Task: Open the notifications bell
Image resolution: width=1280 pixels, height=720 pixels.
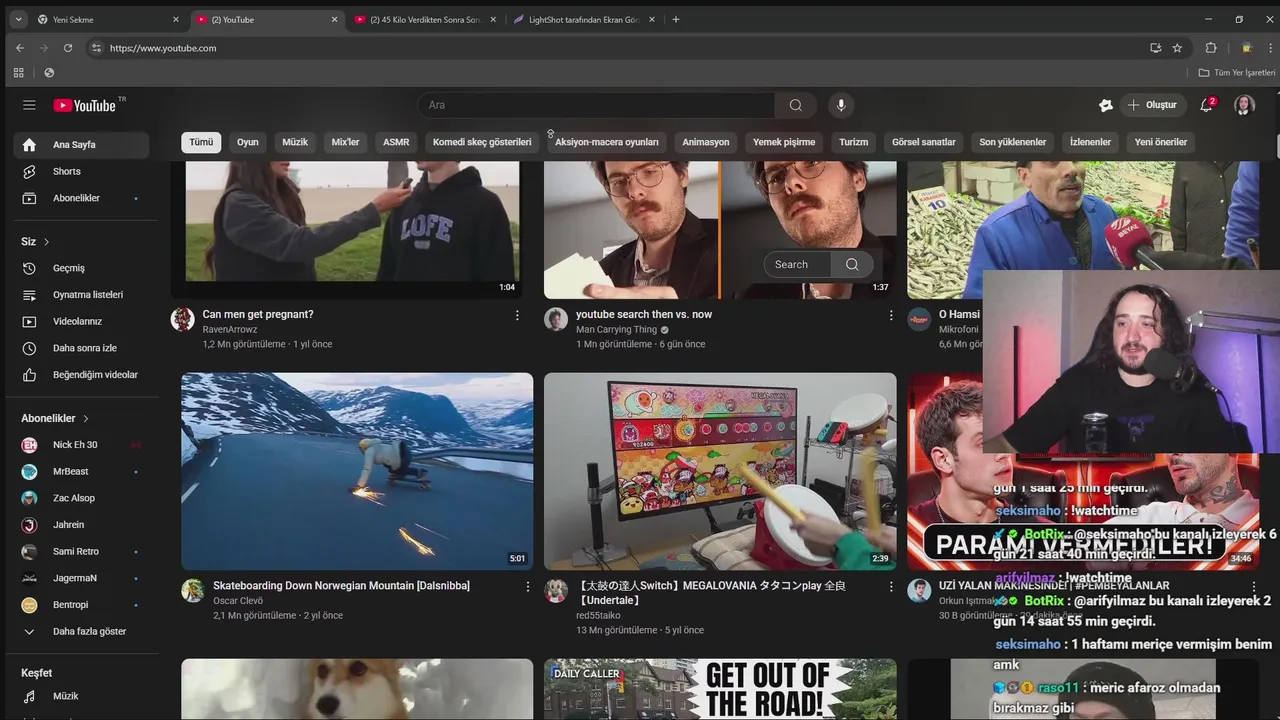Action: coord(1207,105)
